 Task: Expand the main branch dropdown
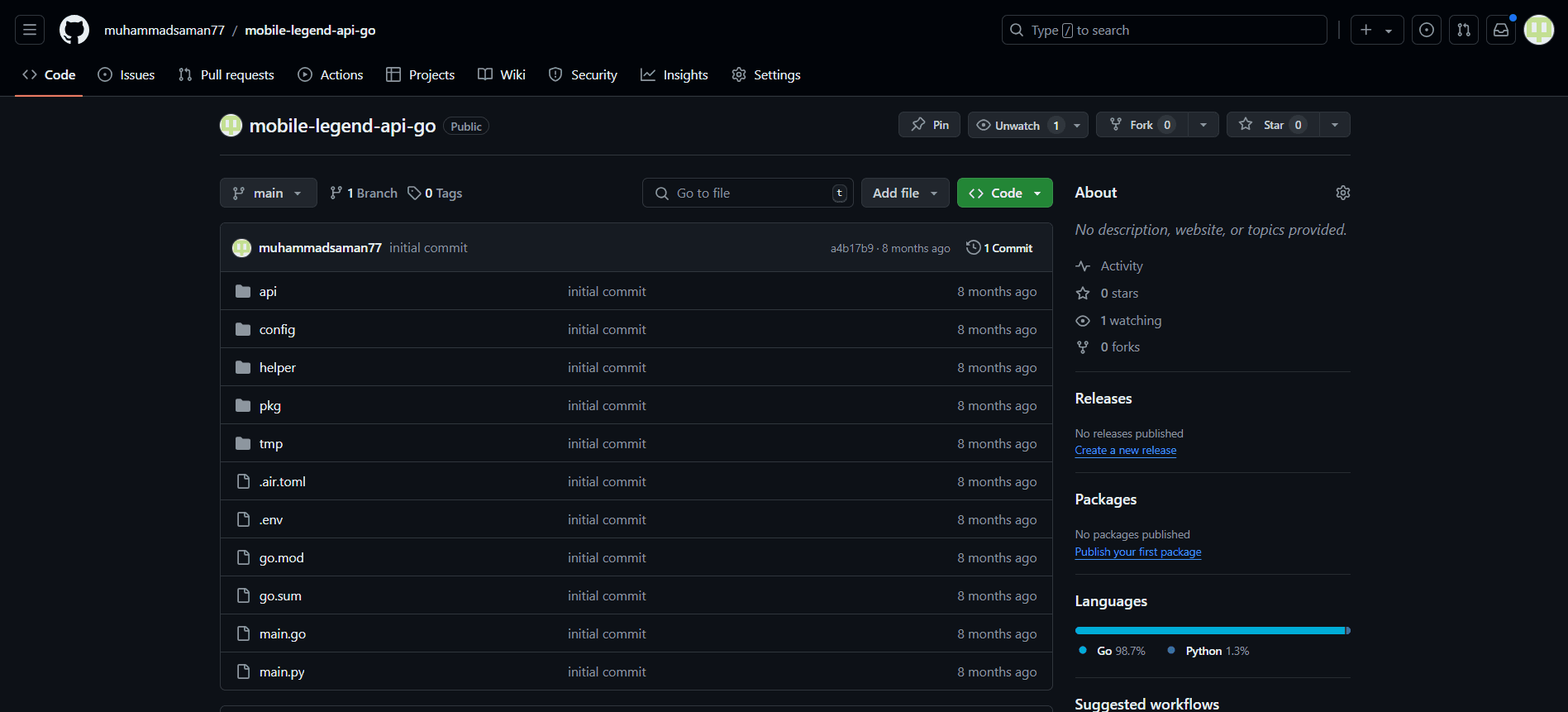(268, 193)
